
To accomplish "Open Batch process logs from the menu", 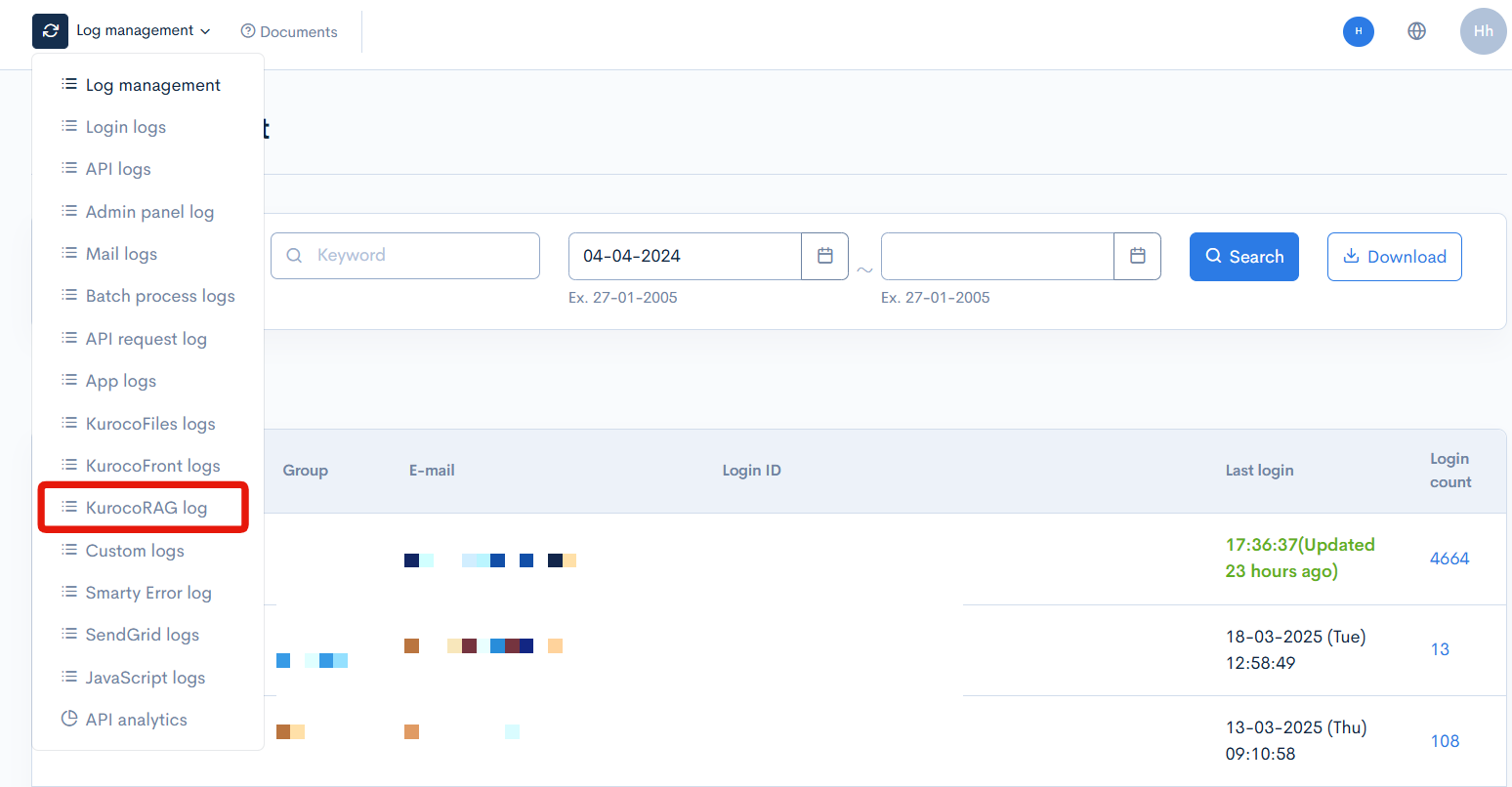I will pos(160,295).
